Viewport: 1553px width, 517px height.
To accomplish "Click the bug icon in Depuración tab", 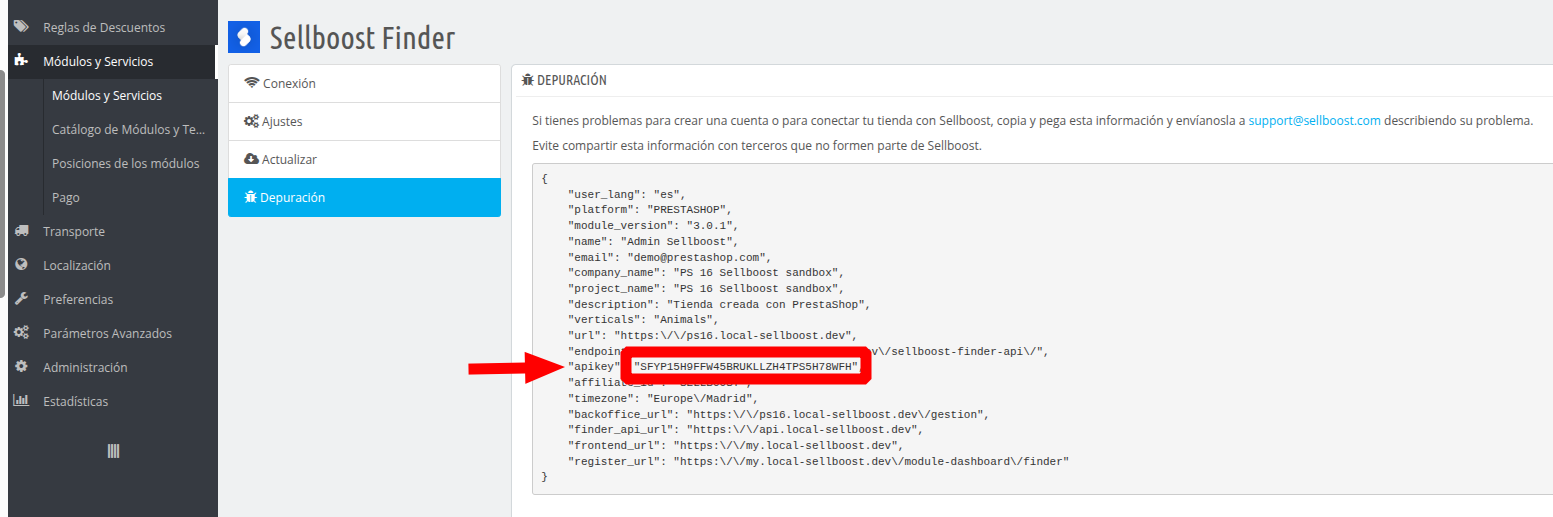I will (x=251, y=197).
